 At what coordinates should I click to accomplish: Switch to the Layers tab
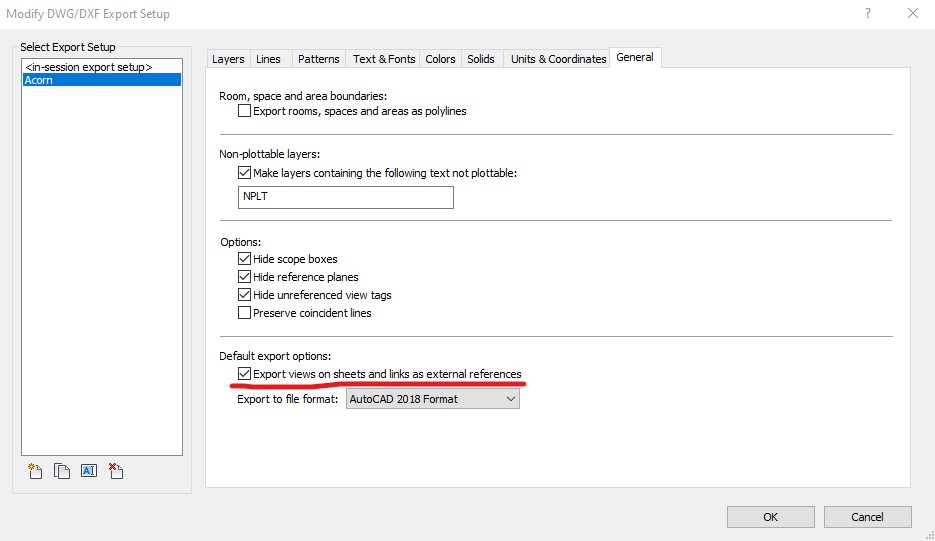[228, 59]
